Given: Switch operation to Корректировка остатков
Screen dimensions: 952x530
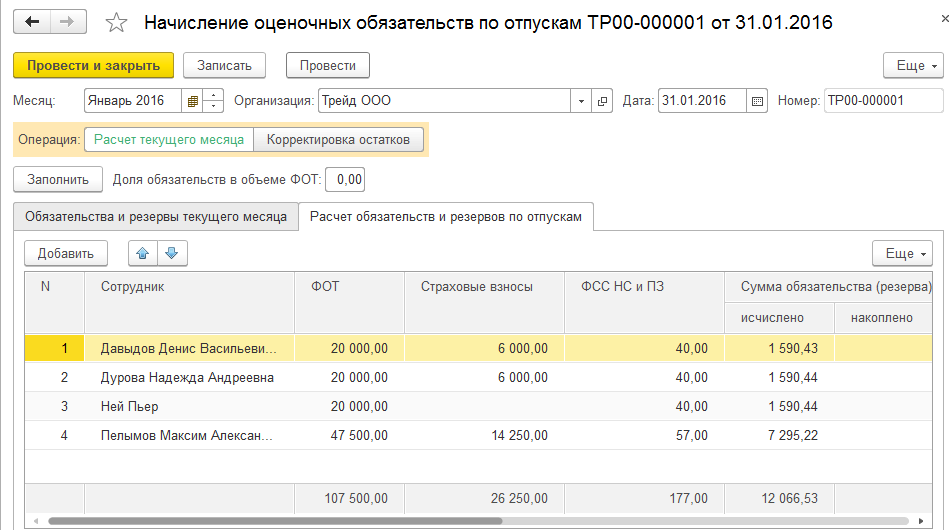Looking at the screenshot, I should coord(338,140).
